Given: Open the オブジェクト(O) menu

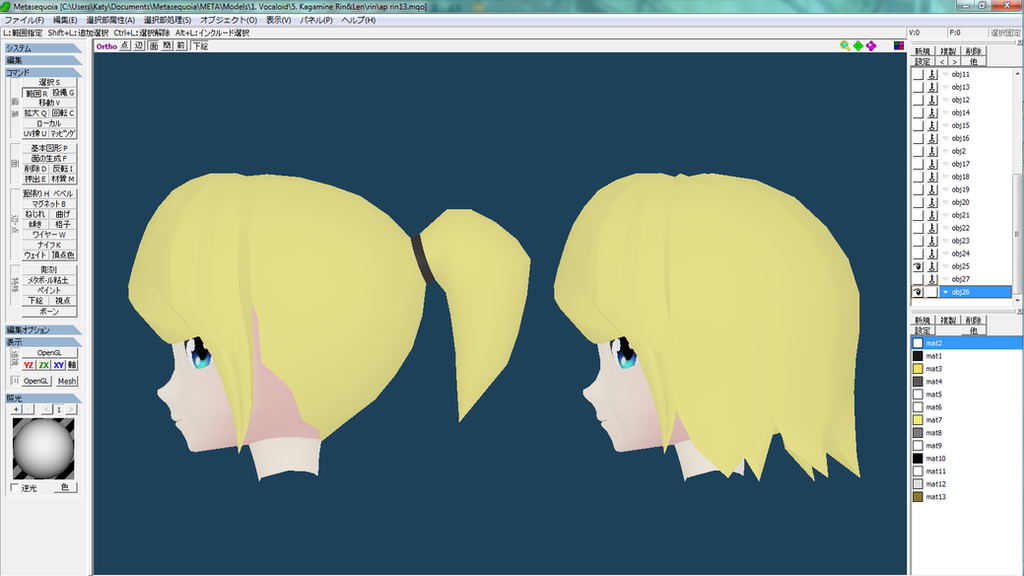Looking at the screenshot, I should pos(229,20).
